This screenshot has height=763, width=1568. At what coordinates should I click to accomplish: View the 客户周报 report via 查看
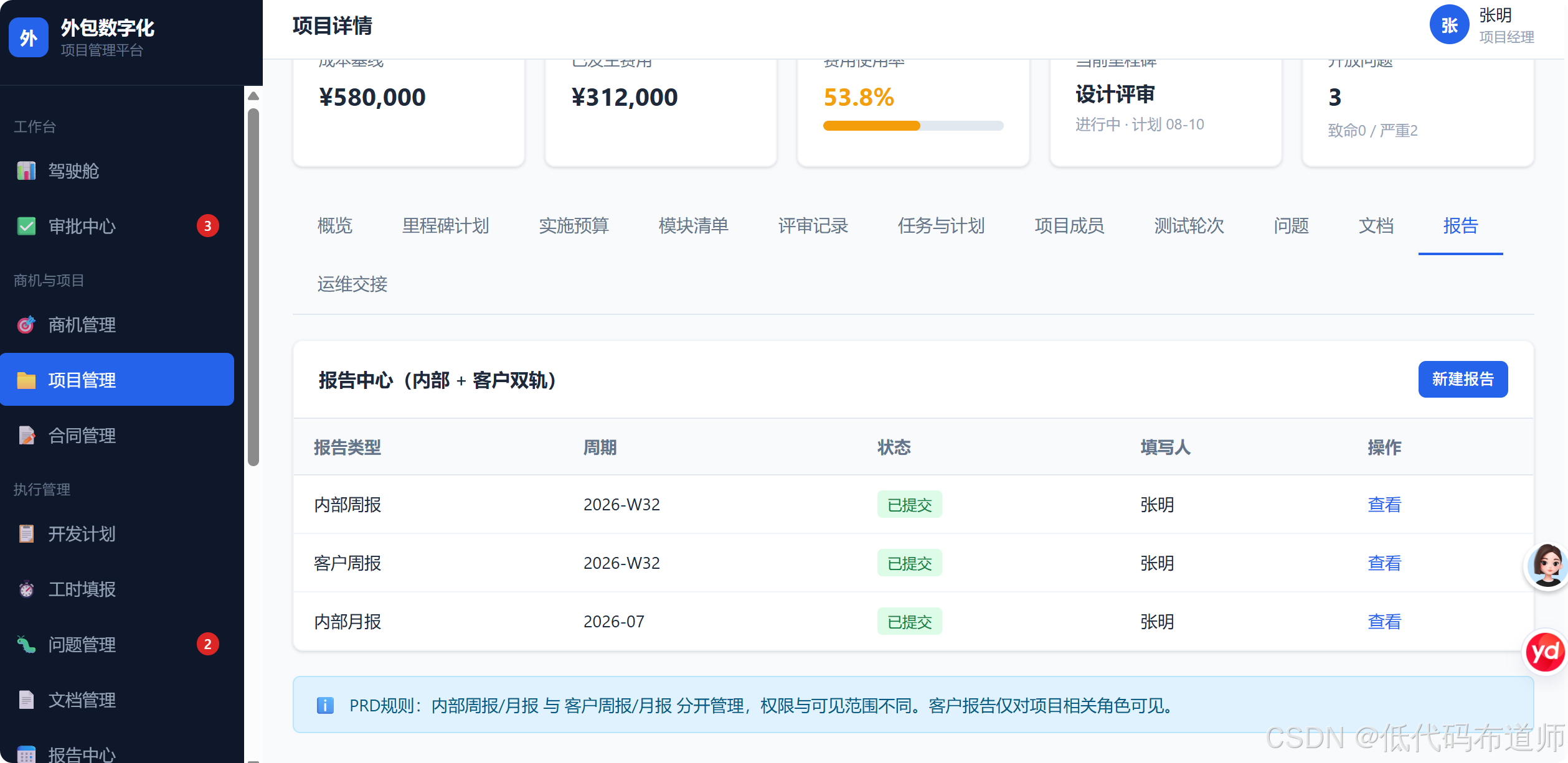(x=1384, y=563)
